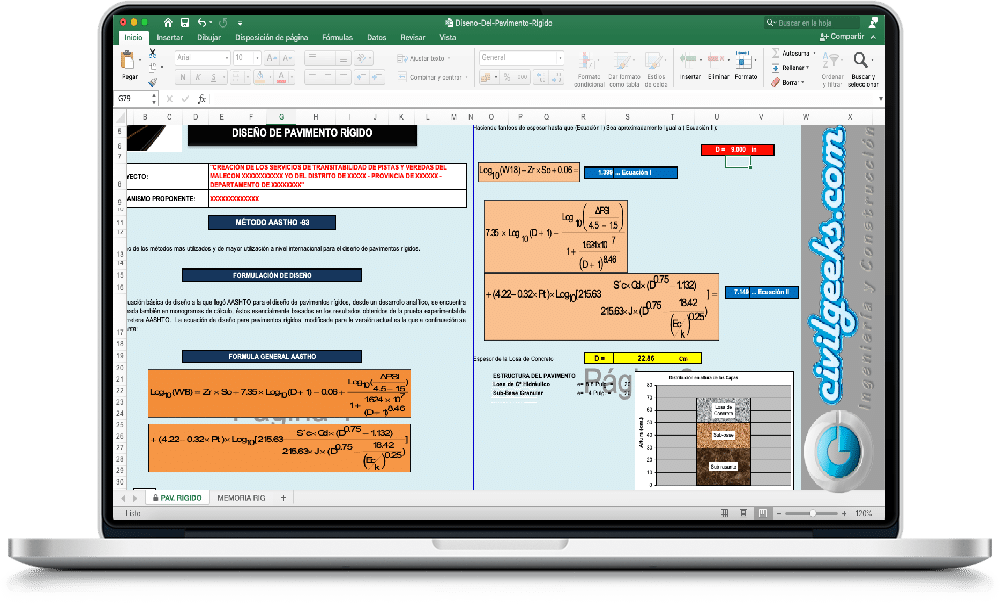This screenshot has height=604, width=1000.
Task: Open the Datos ribbon tab
Action: [376, 38]
